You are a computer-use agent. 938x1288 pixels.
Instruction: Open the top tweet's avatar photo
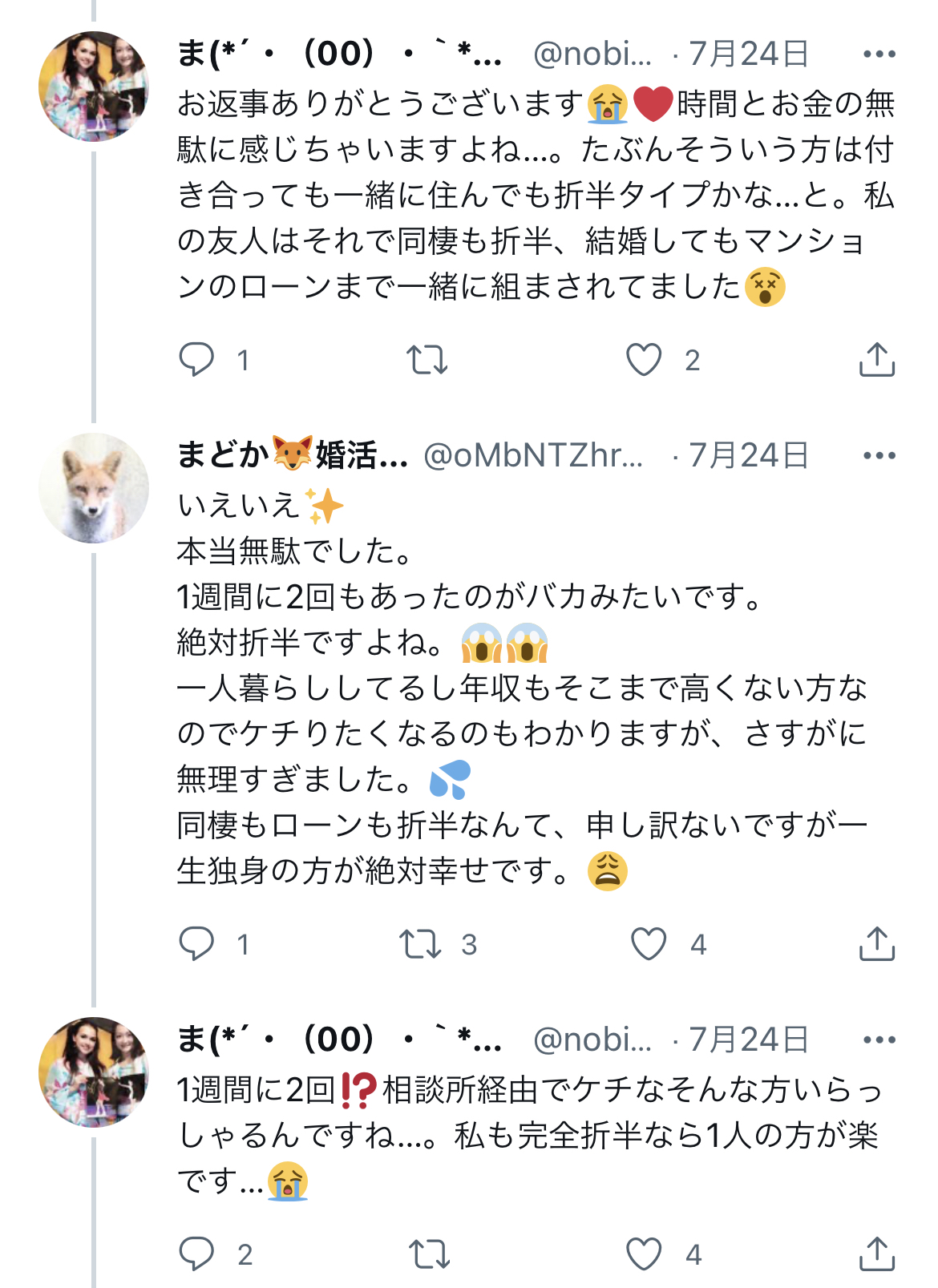(94, 87)
